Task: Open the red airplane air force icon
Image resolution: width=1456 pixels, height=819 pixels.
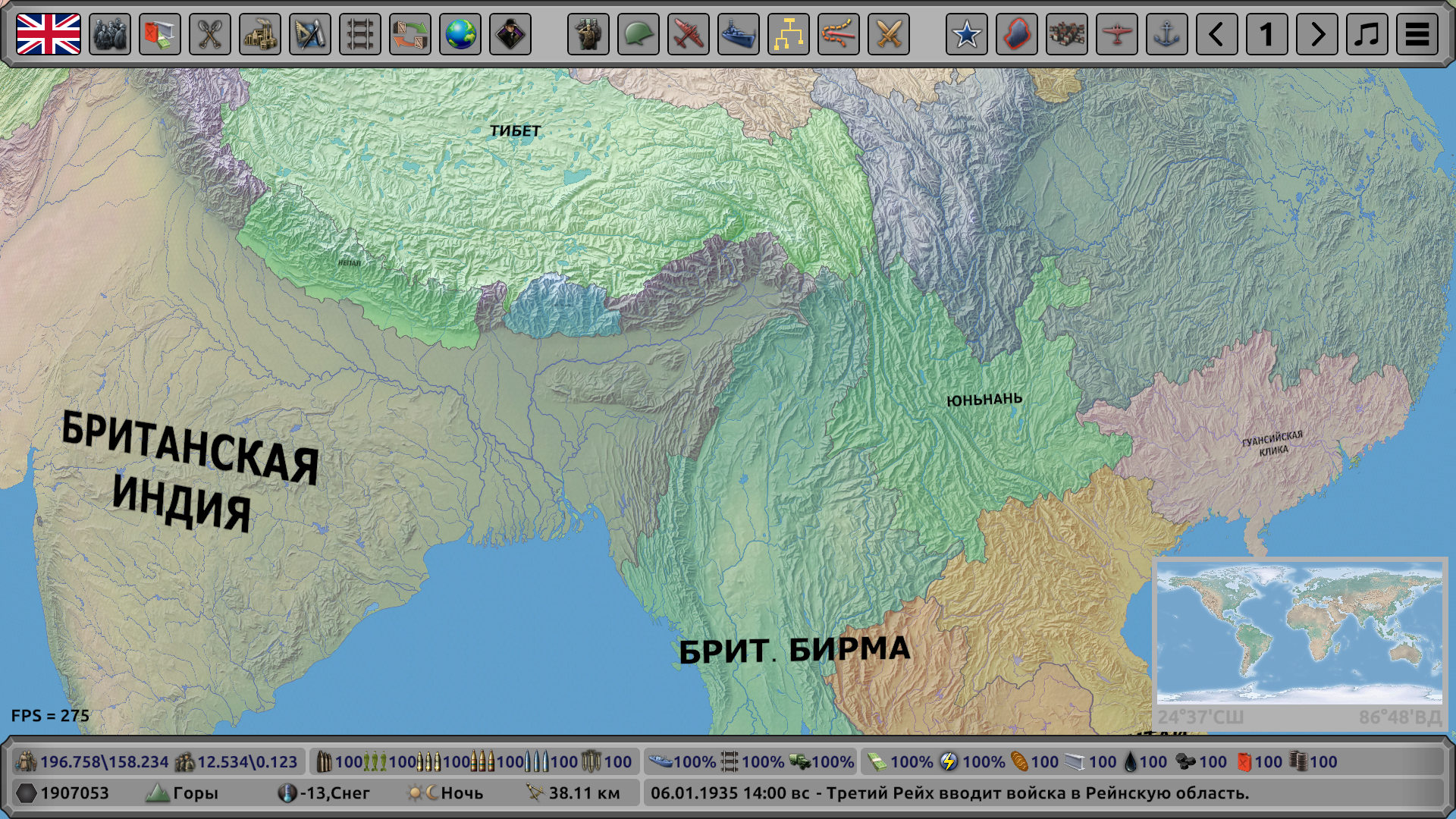Action: coord(689,34)
